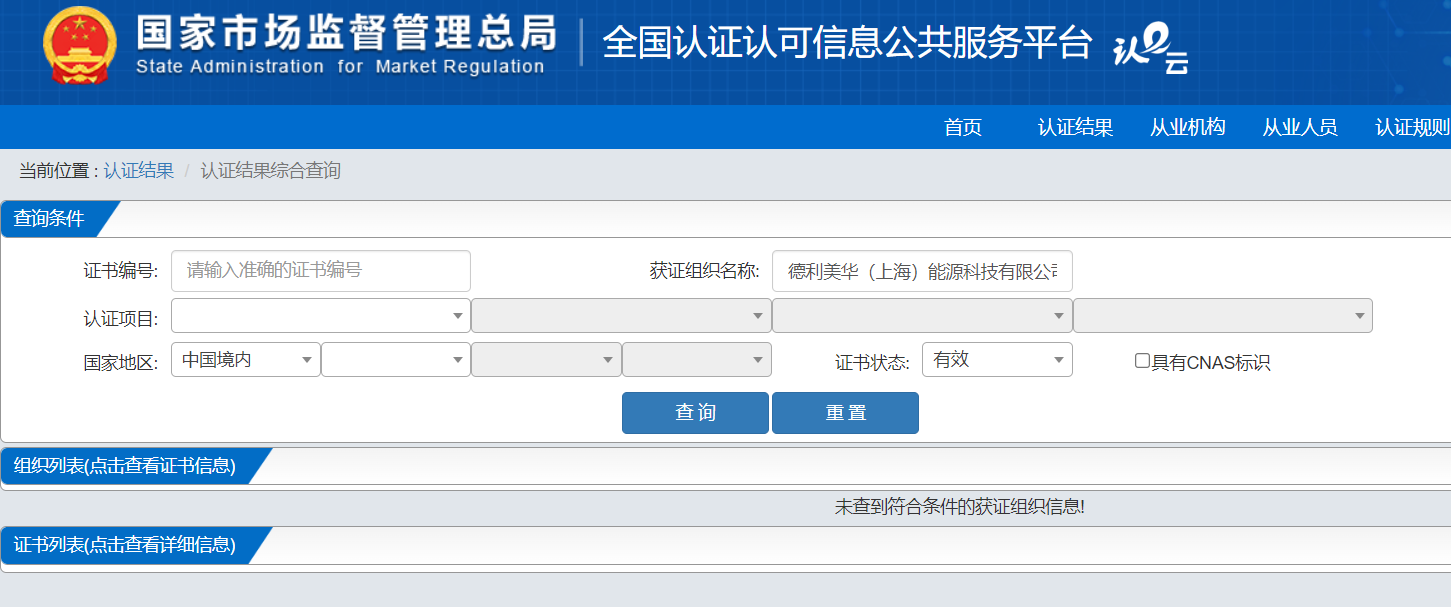Open the 认证规则 navigation menu
The width and height of the screenshot is (1451, 607).
tap(1412, 127)
